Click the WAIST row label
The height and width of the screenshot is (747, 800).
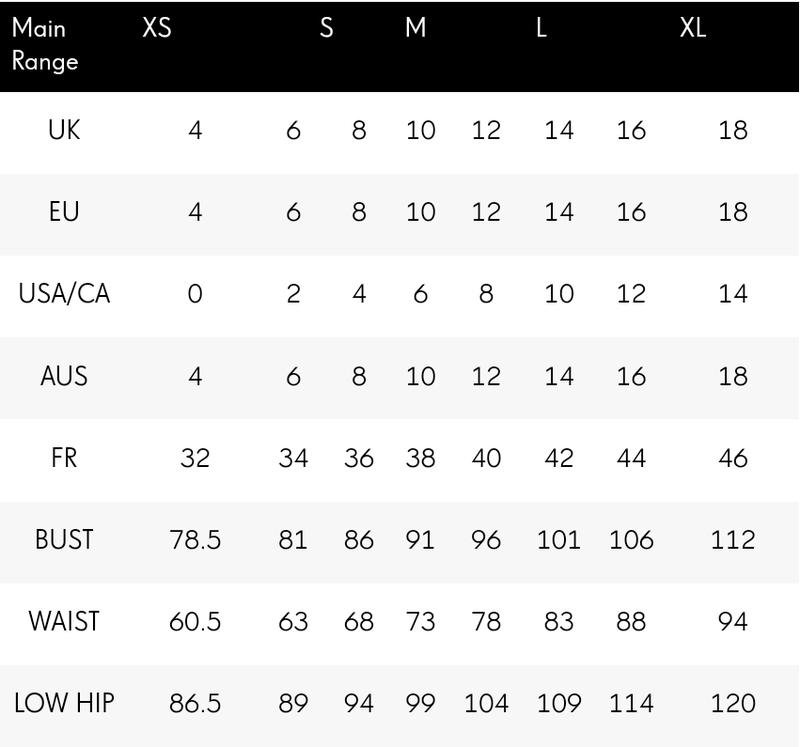tap(64, 622)
